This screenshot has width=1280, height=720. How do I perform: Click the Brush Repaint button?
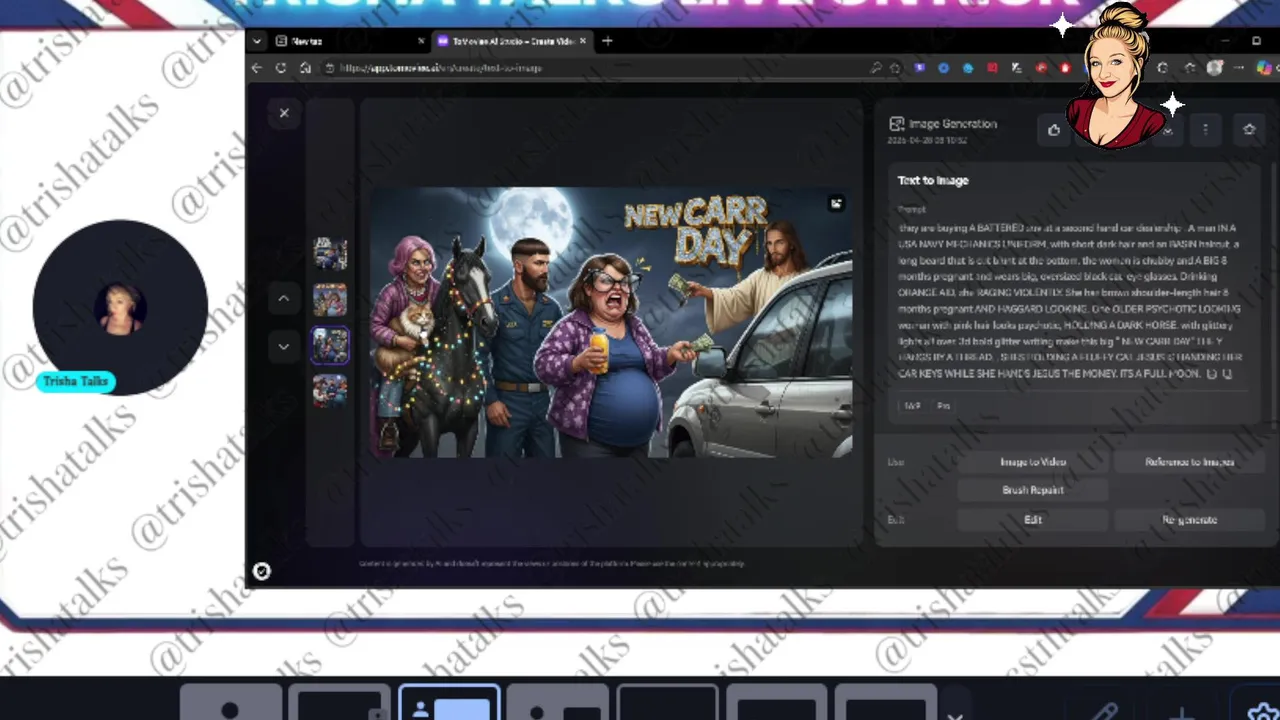click(x=1033, y=490)
